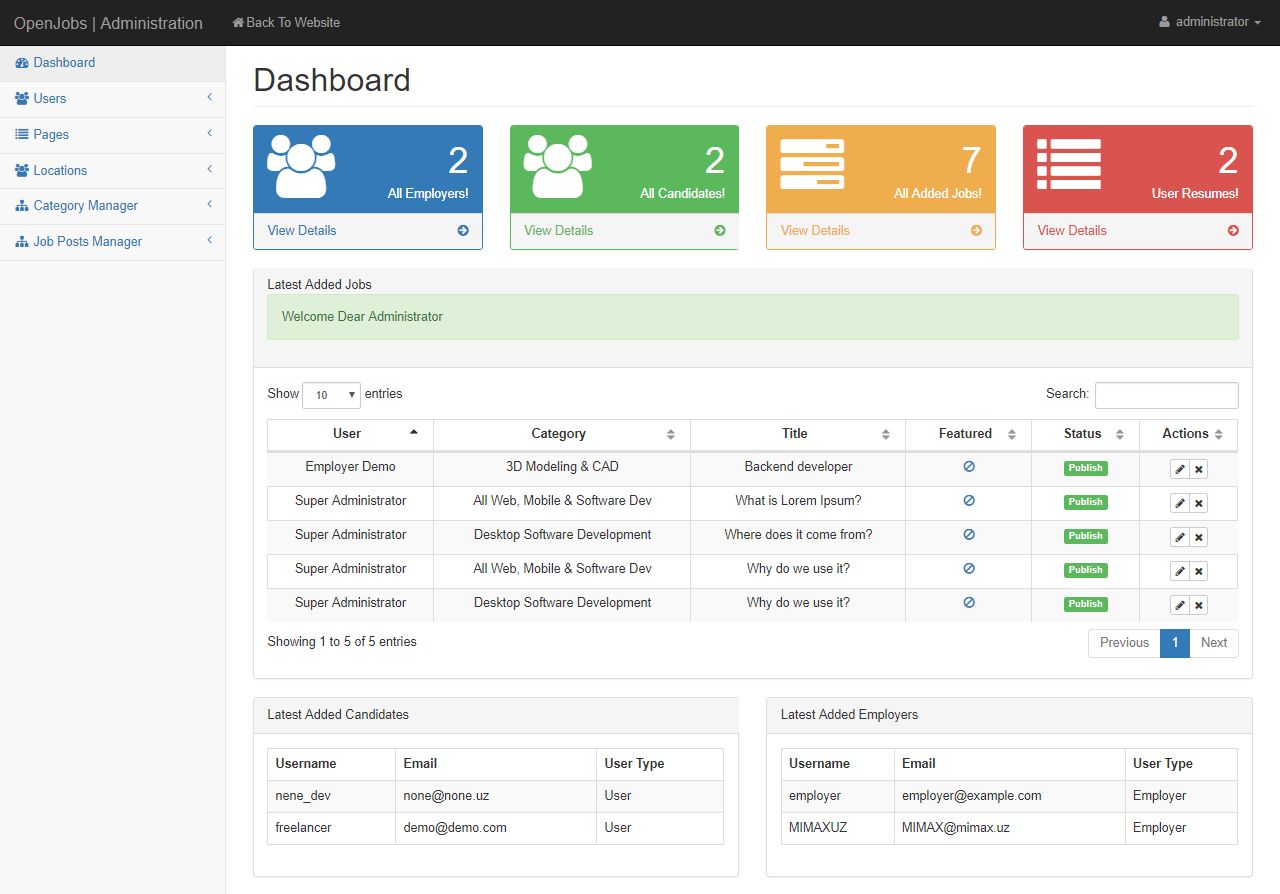This screenshot has height=894, width=1280.
Task: Delete the 'What is Lorem Ipsum?' job
Action: pyautogui.click(x=1199, y=503)
